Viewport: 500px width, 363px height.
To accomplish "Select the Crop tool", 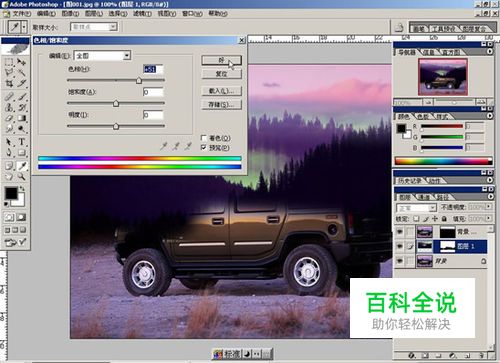I will (9, 83).
